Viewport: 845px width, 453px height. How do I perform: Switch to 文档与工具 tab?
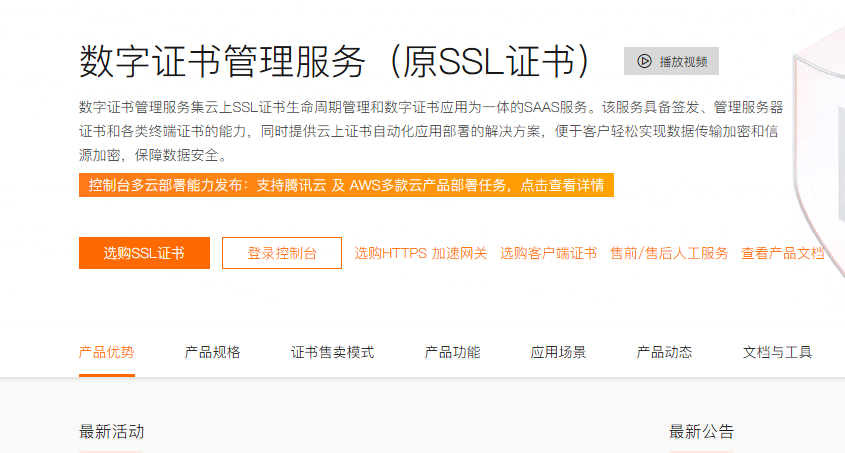(x=777, y=352)
